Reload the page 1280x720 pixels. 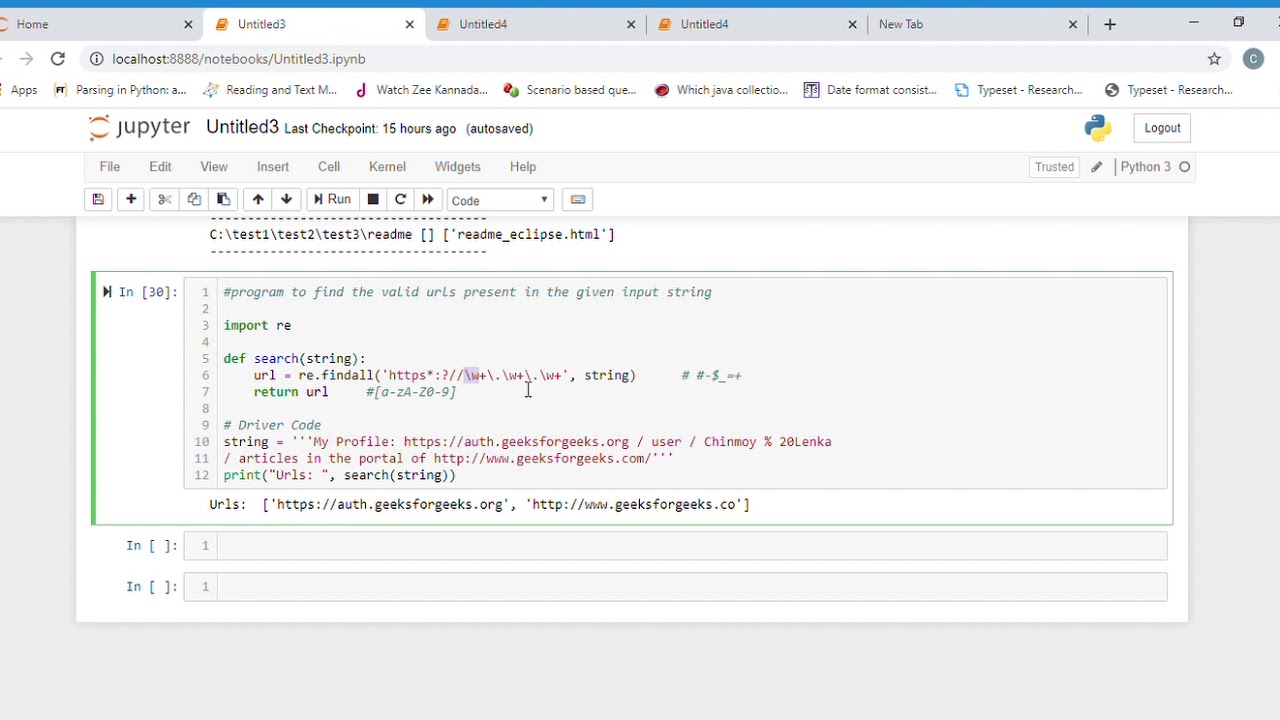(58, 59)
